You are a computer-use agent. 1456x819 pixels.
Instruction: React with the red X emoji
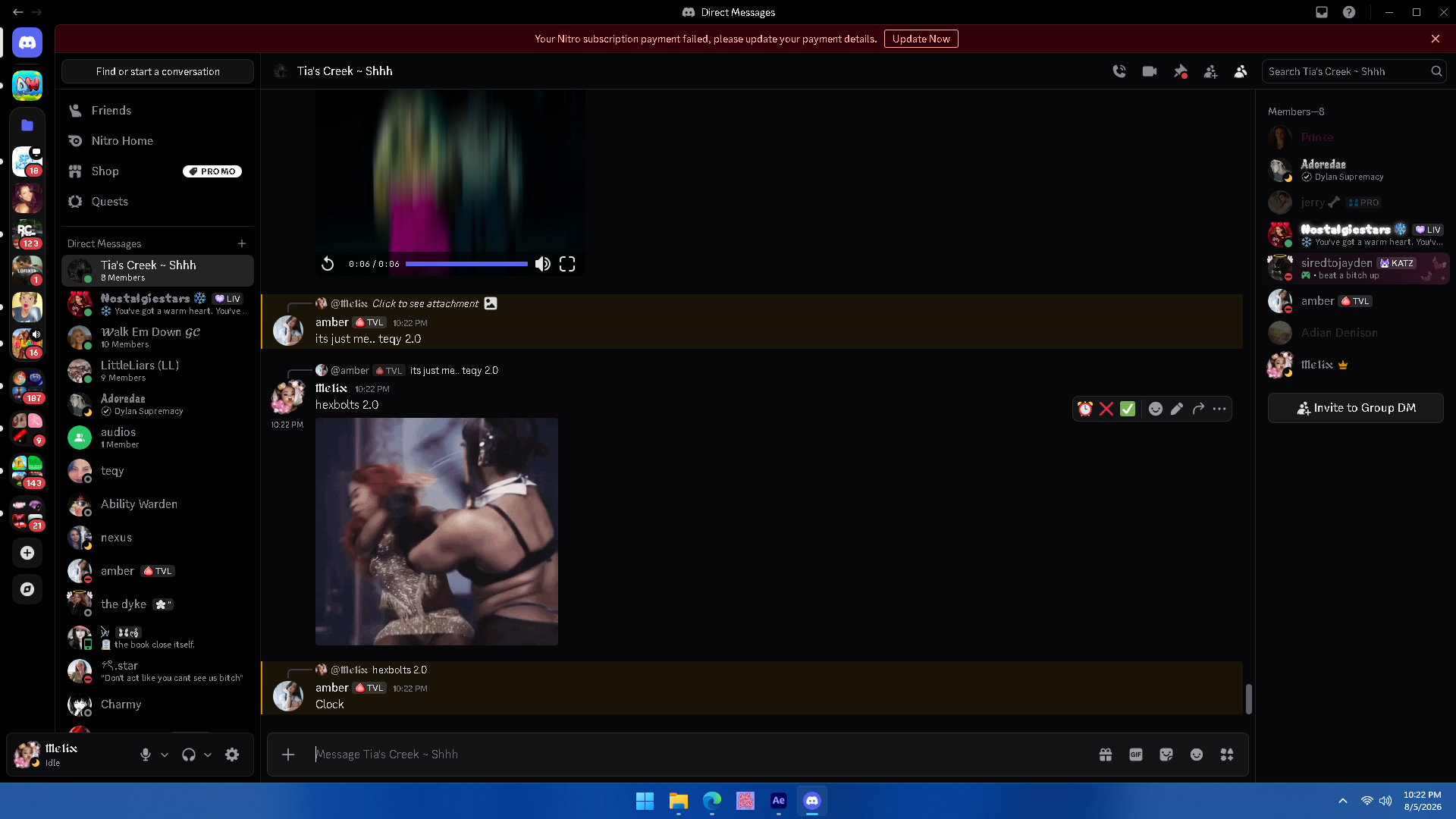(x=1106, y=409)
